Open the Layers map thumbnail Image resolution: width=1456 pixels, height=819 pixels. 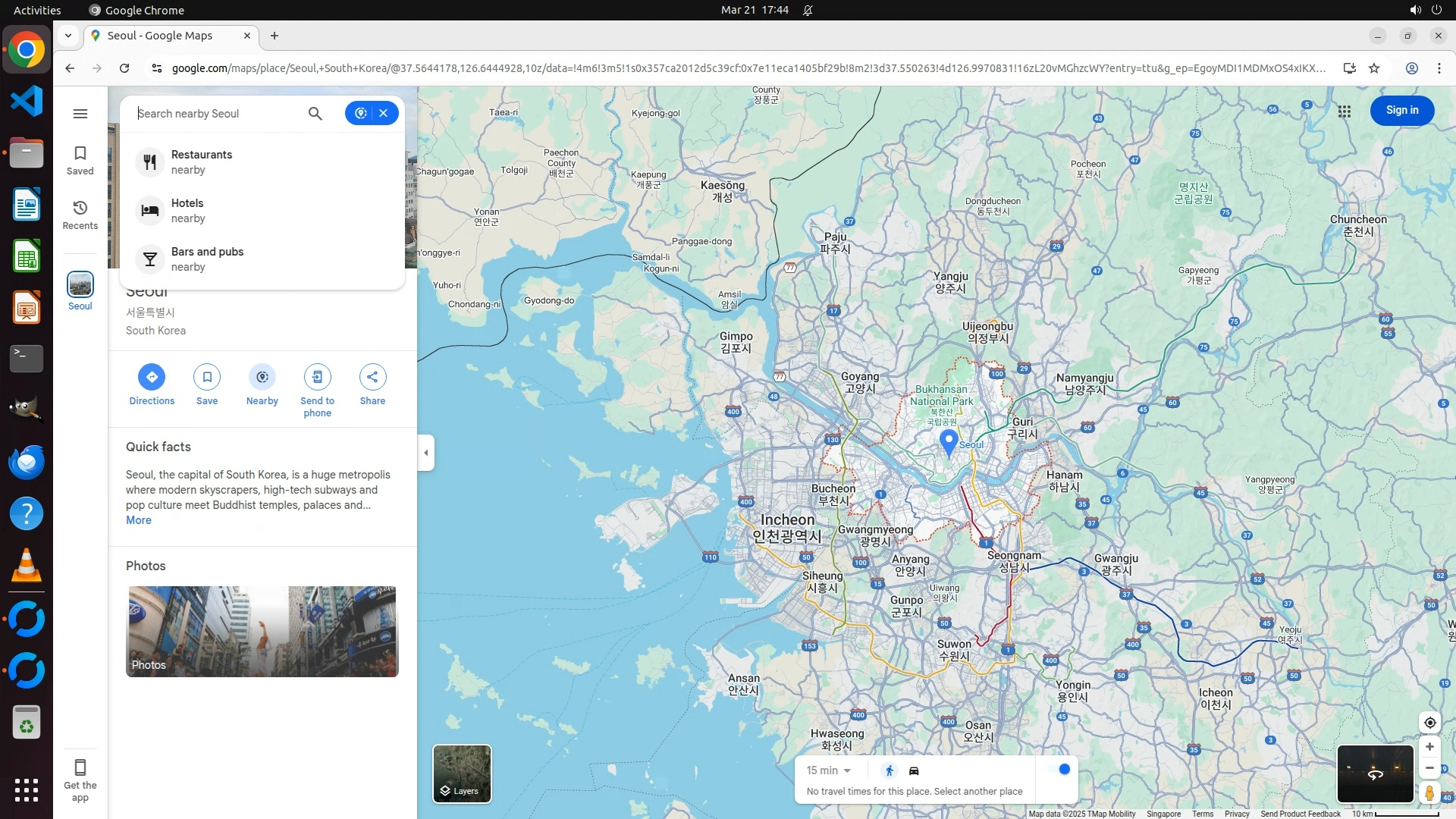[x=462, y=773]
